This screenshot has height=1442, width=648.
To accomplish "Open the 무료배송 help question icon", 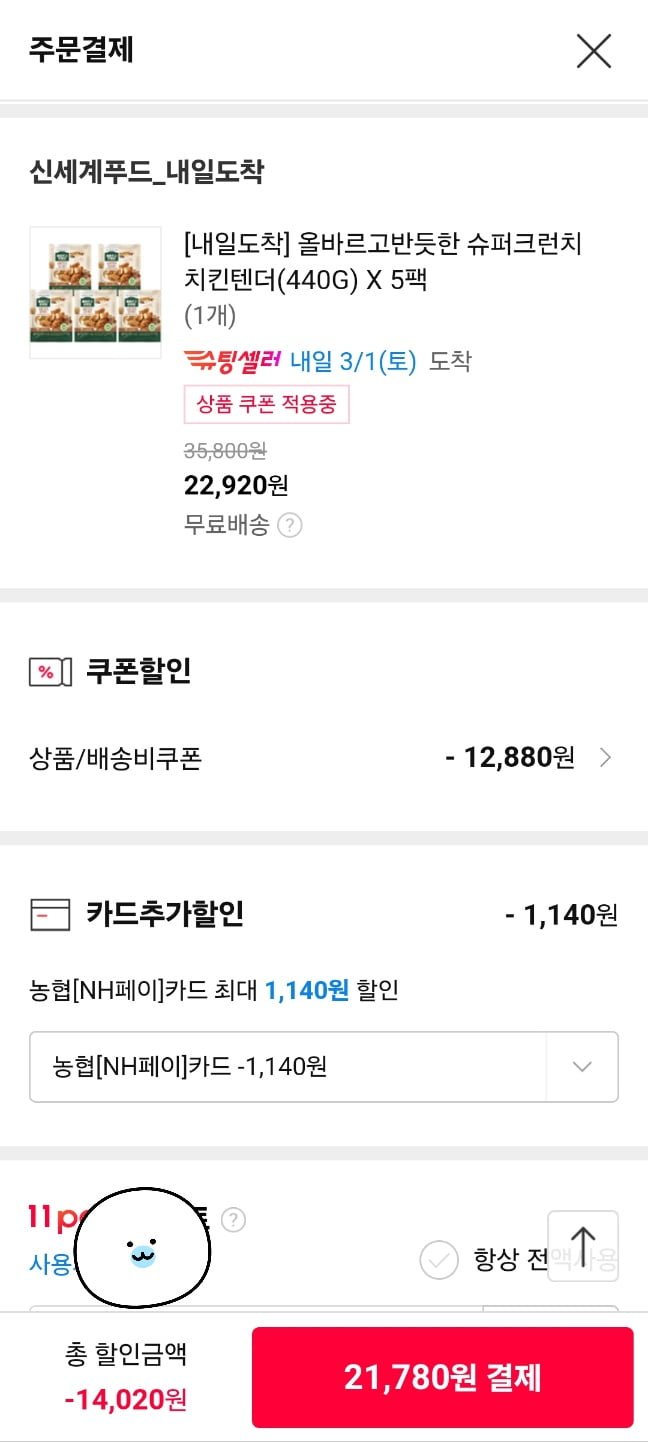I will 290,525.
